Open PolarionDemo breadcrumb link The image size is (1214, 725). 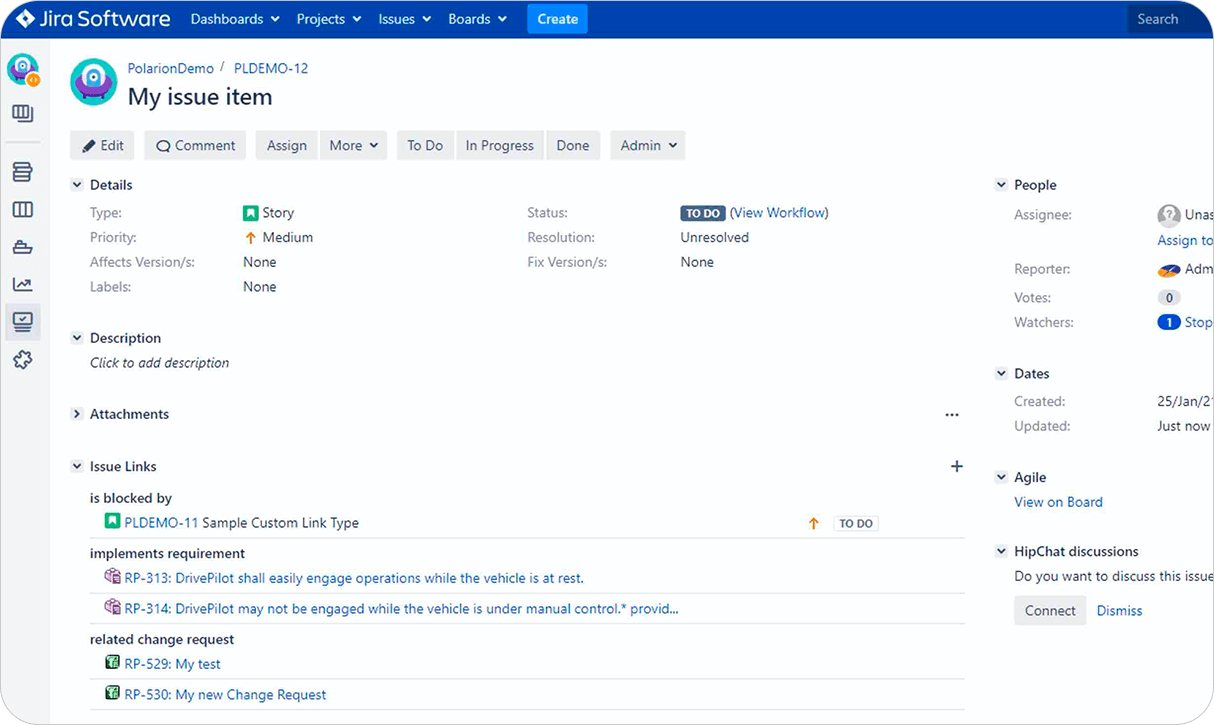click(x=171, y=69)
